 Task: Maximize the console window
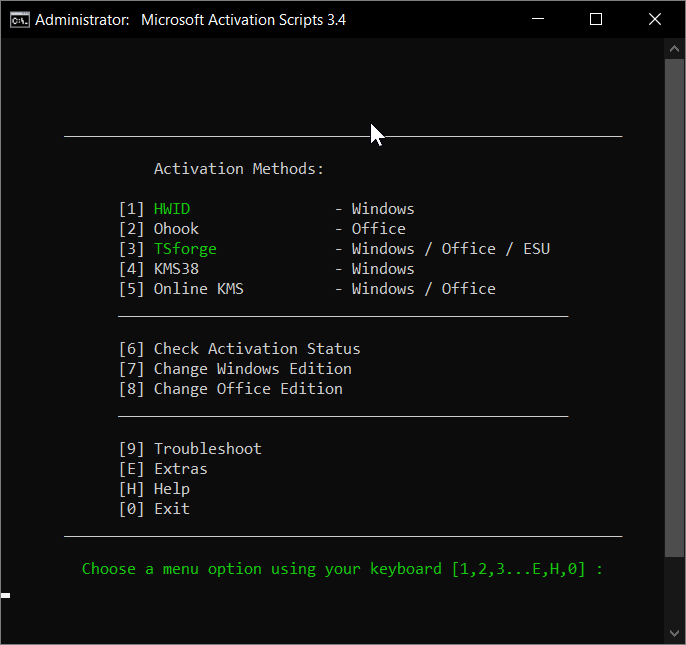[596, 19]
